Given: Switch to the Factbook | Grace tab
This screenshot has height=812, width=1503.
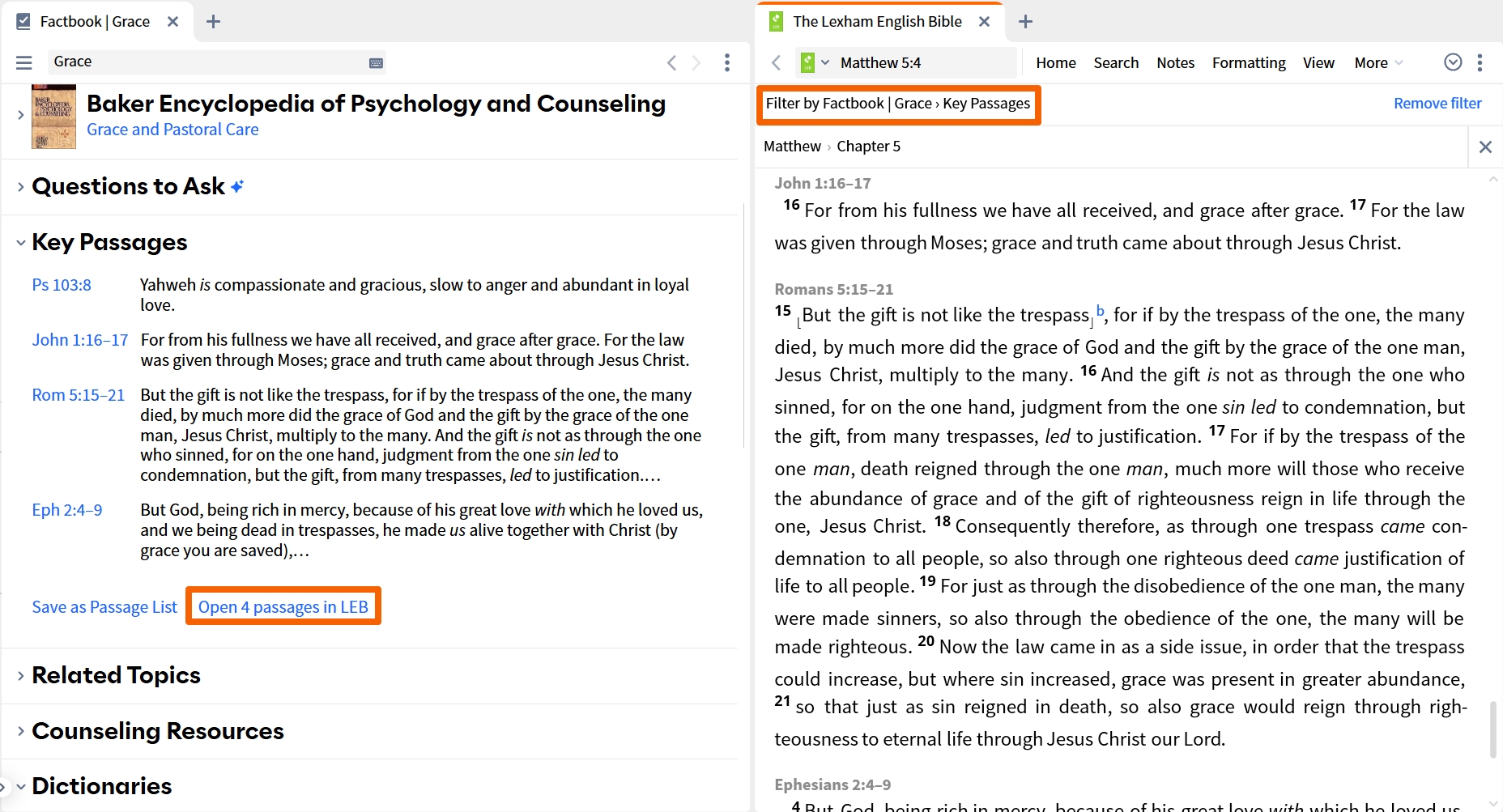Looking at the screenshot, I should (95, 22).
